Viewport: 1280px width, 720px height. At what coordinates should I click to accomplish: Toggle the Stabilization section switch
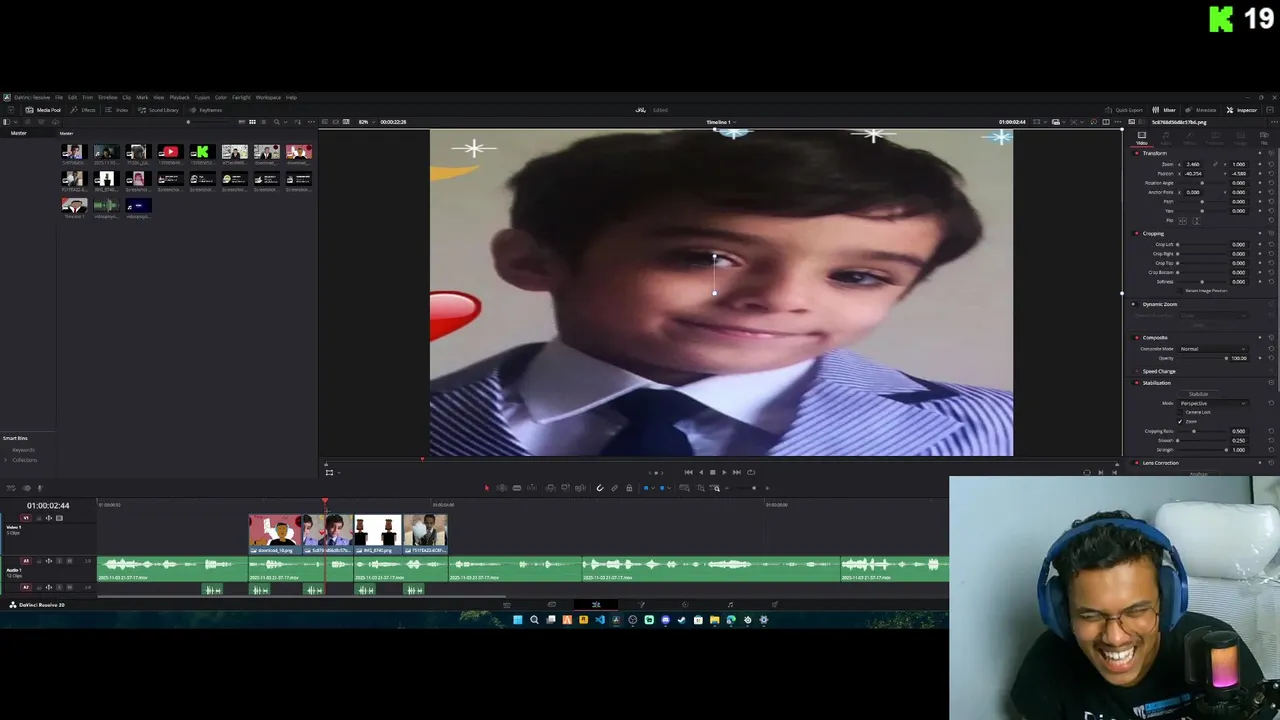pyautogui.click(x=1137, y=383)
